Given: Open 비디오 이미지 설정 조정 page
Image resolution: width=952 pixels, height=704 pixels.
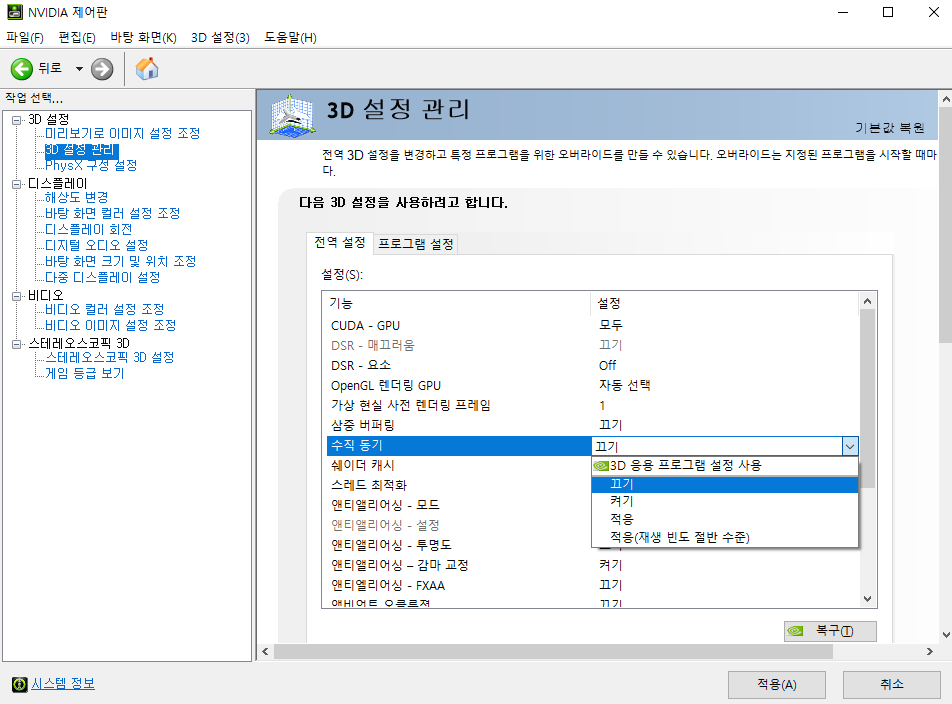Looking at the screenshot, I should [x=110, y=325].
